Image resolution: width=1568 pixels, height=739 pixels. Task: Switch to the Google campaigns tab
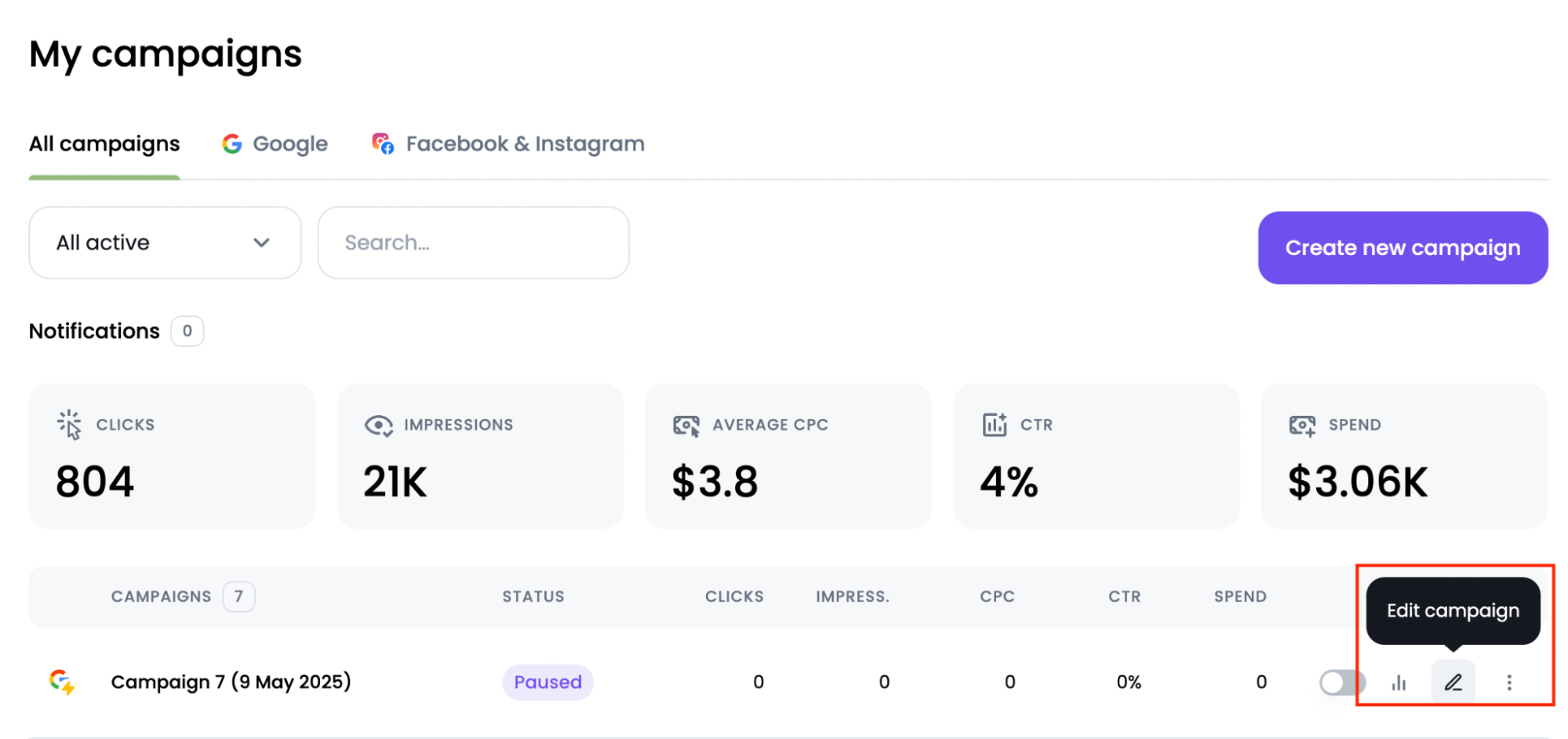coord(274,143)
